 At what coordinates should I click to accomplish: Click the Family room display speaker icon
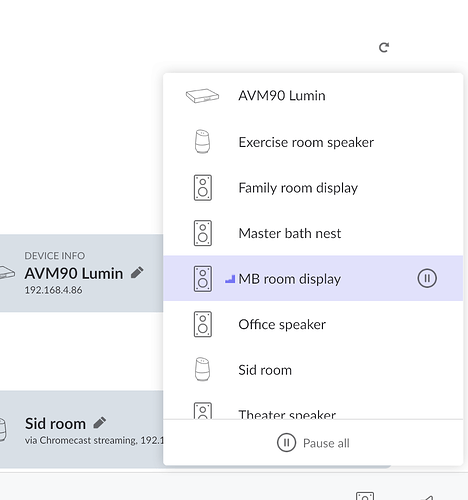(203, 188)
